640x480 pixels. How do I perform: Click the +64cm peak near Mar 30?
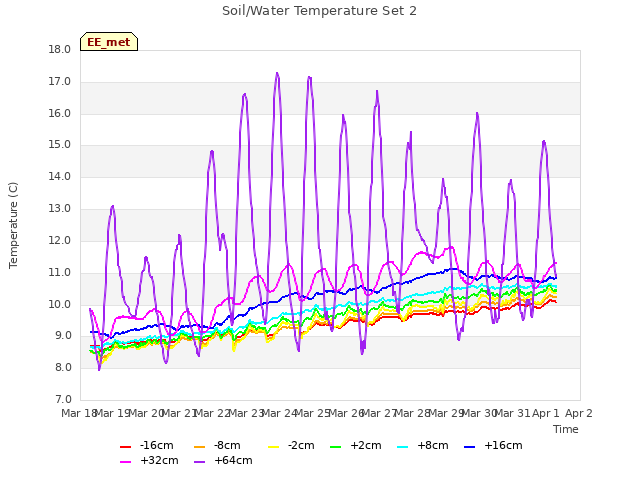click(x=477, y=113)
